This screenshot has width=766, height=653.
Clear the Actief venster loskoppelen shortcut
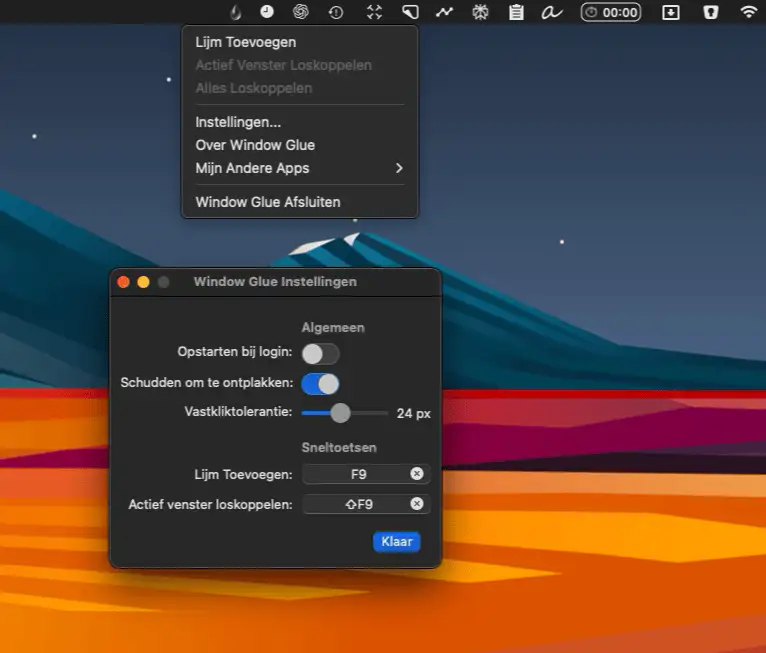point(417,504)
